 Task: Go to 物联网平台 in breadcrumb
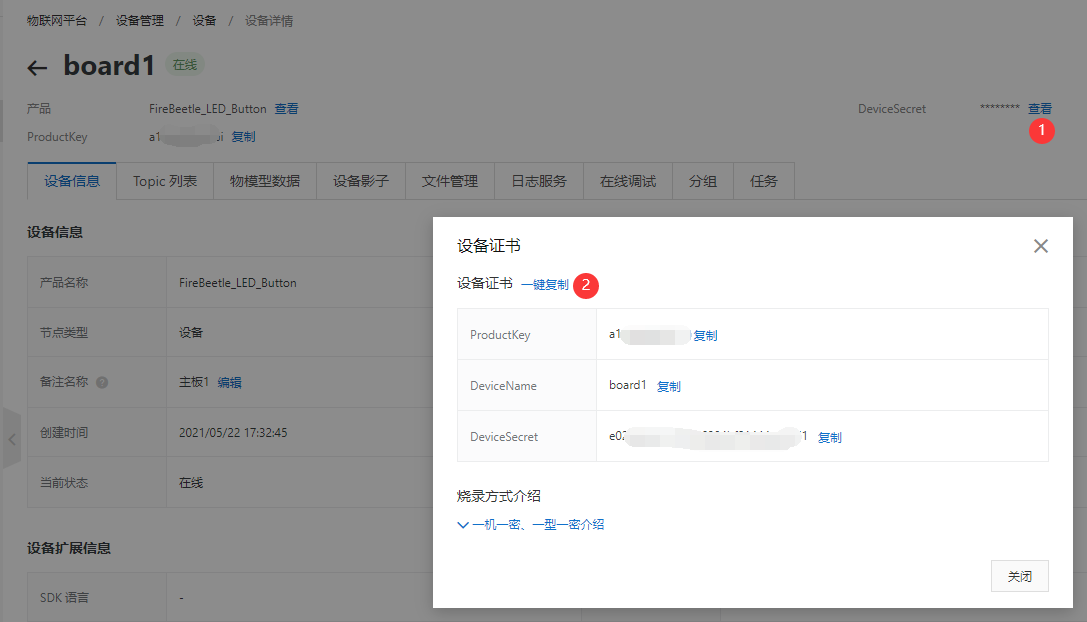coord(57,21)
